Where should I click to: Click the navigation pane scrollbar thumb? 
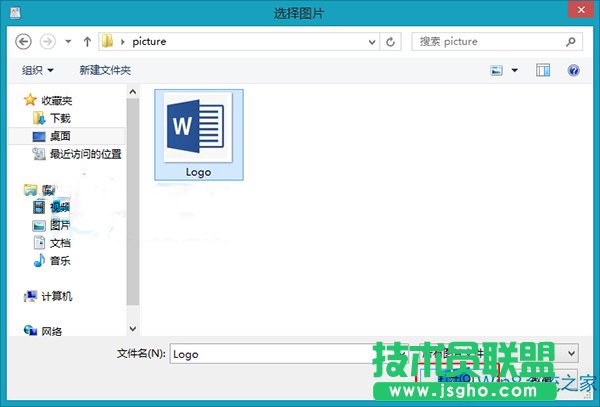(133, 202)
